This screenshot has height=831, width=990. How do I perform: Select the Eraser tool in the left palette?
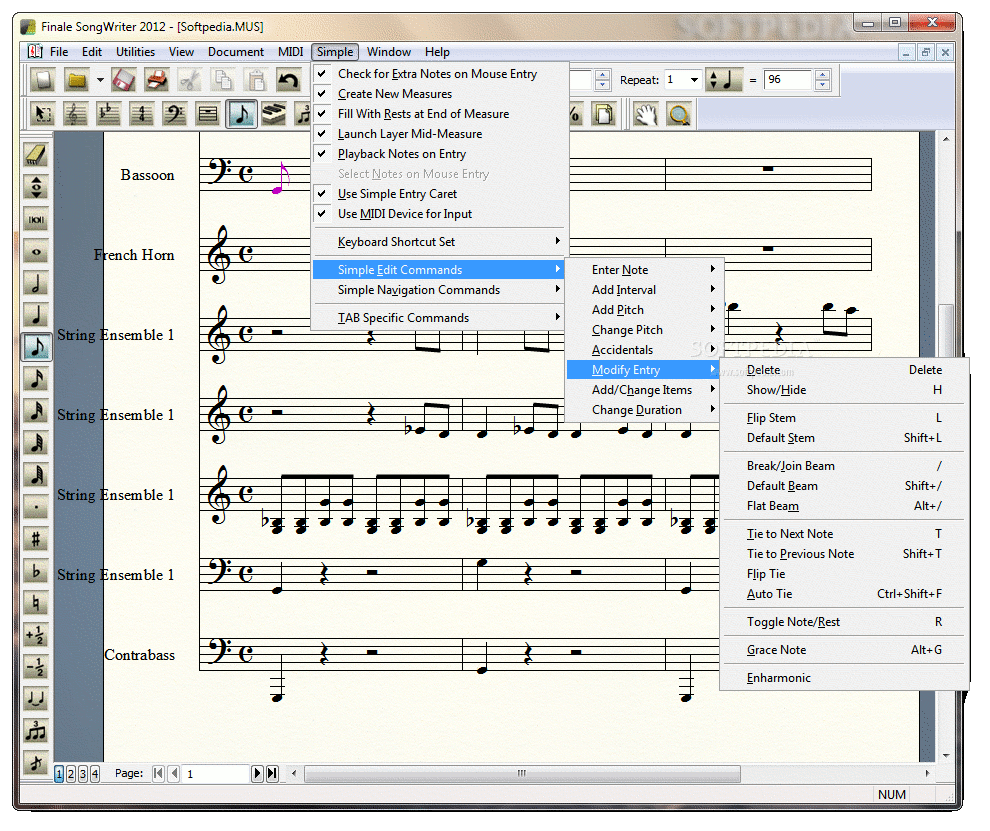click(36, 154)
